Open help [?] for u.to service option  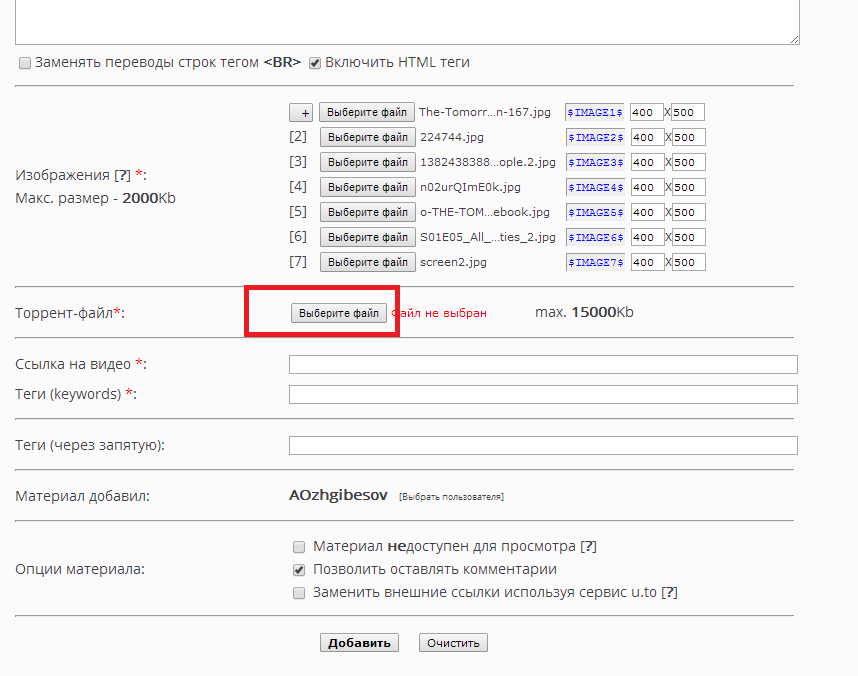click(669, 592)
